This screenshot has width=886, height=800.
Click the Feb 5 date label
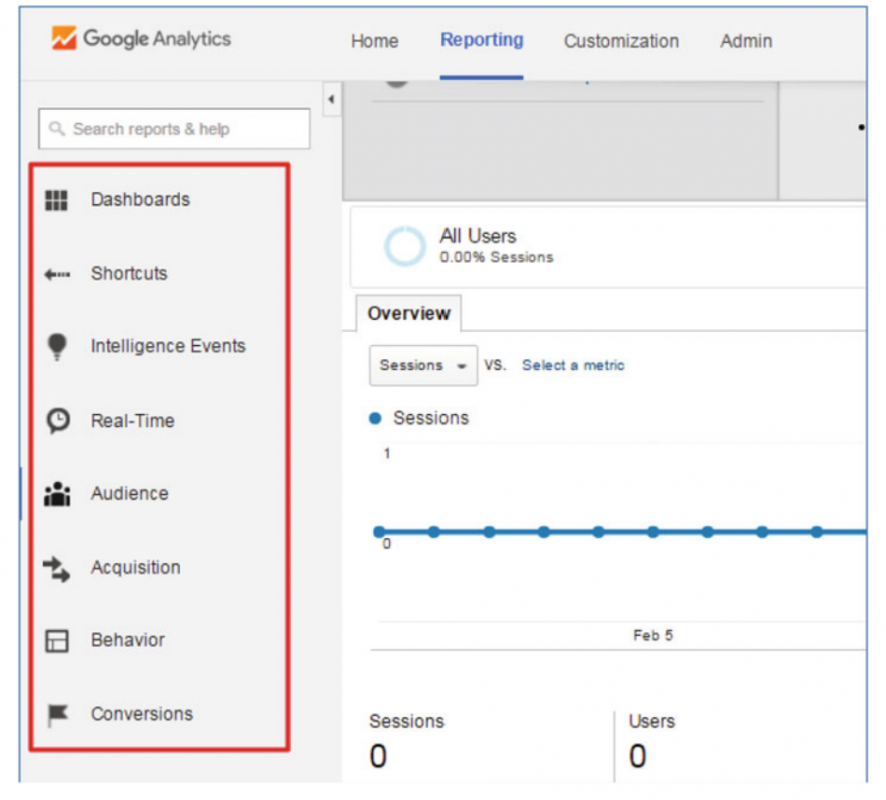pyautogui.click(x=653, y=636)
